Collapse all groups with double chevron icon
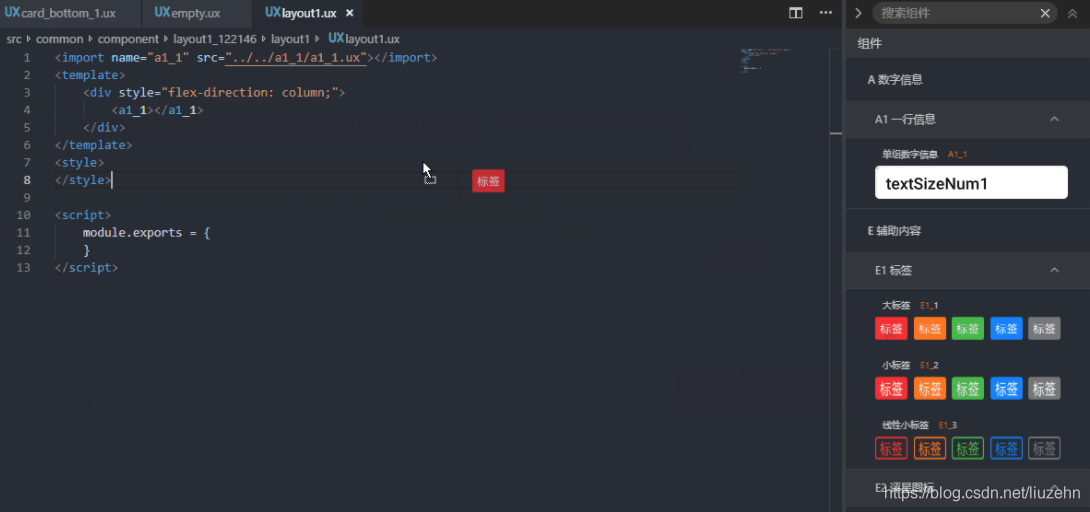1090x512 pixels. (1072, 13)
